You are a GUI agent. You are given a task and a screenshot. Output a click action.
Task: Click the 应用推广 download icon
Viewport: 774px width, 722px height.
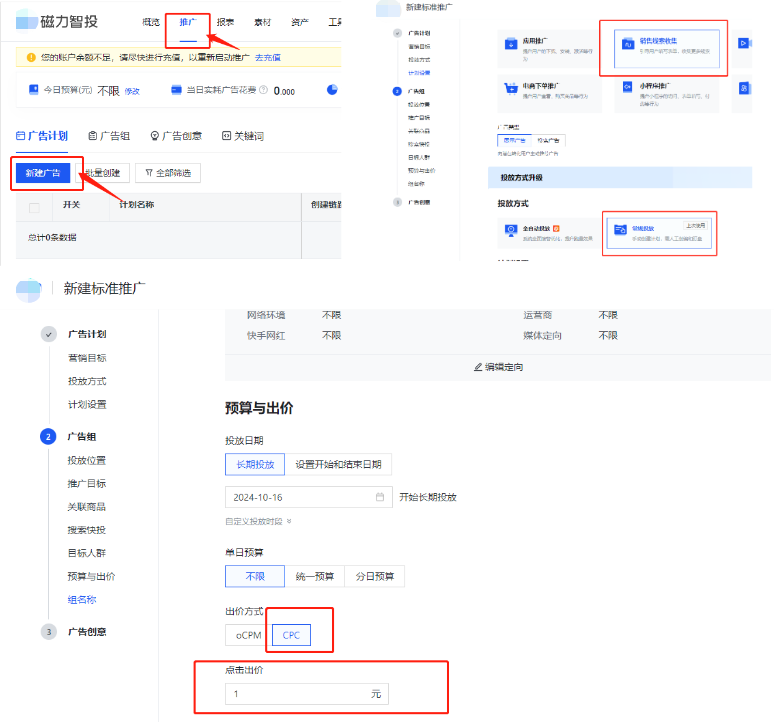click(x=511, y=44)
